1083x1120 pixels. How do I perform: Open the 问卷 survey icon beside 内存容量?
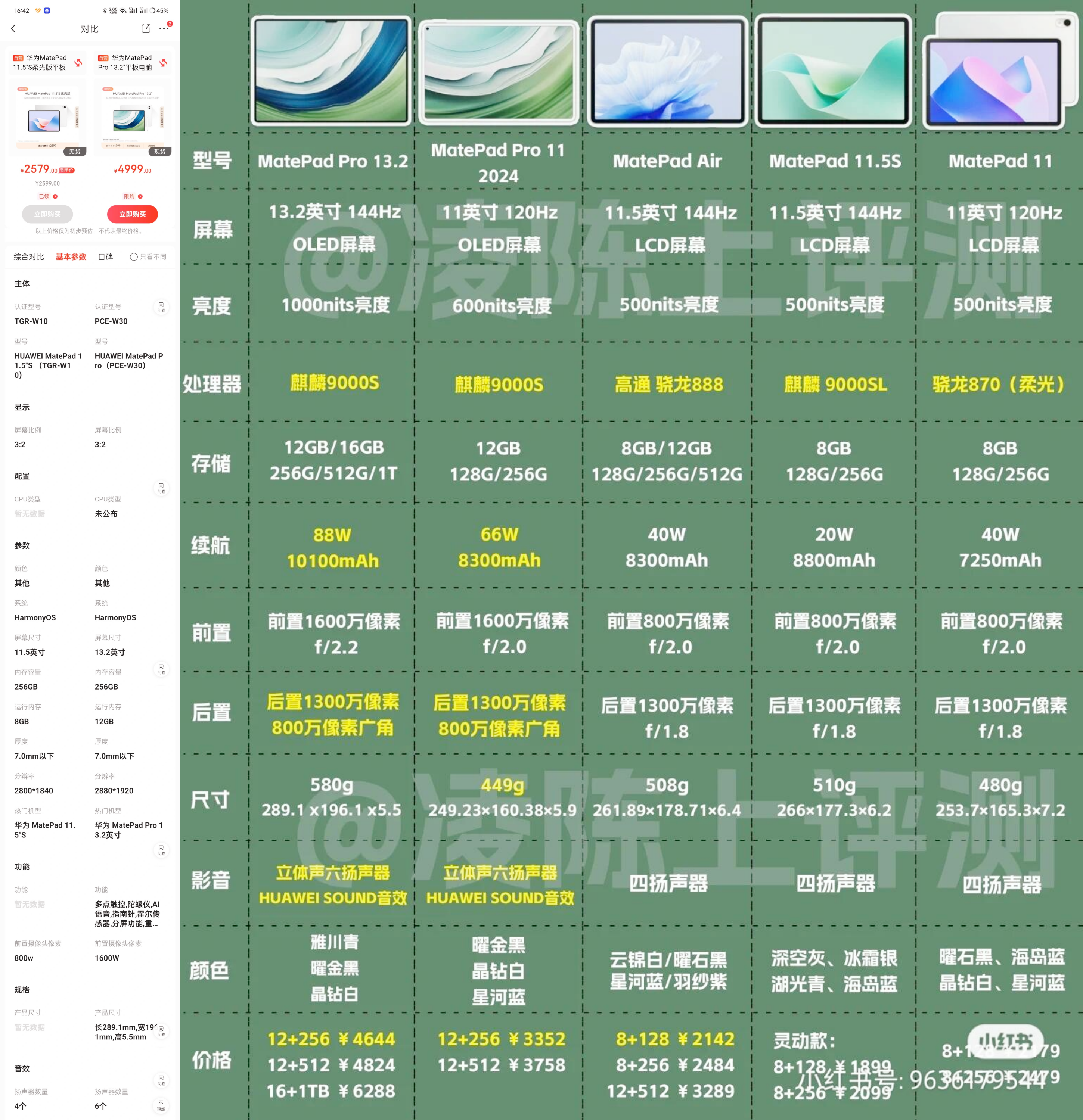[x=161, y=669]
